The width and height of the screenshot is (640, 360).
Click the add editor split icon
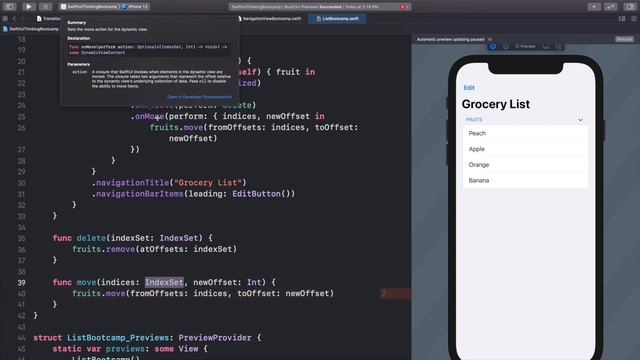pos(633,18)
